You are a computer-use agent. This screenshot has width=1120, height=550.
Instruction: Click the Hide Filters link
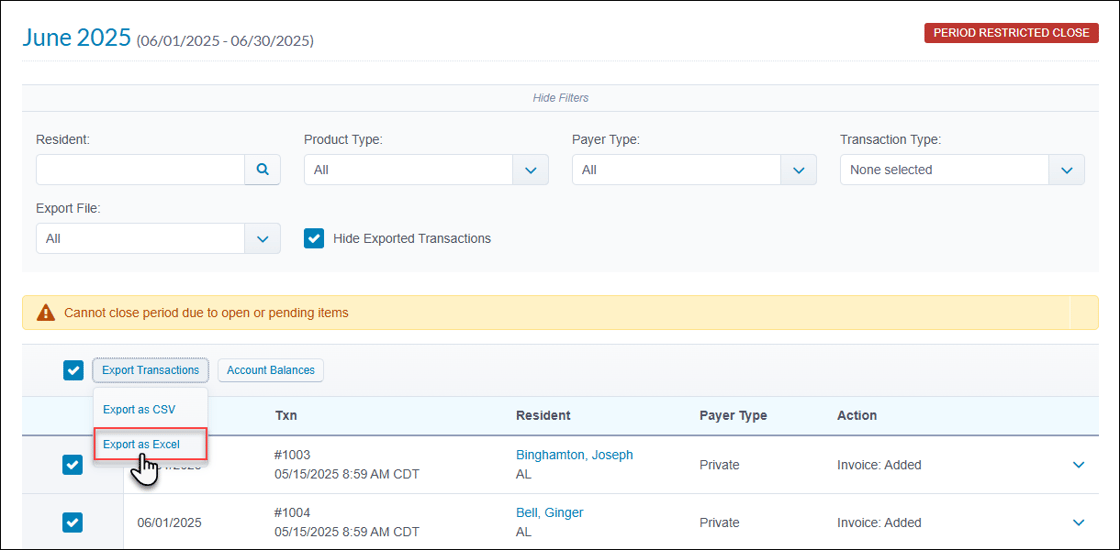(561, 98)
